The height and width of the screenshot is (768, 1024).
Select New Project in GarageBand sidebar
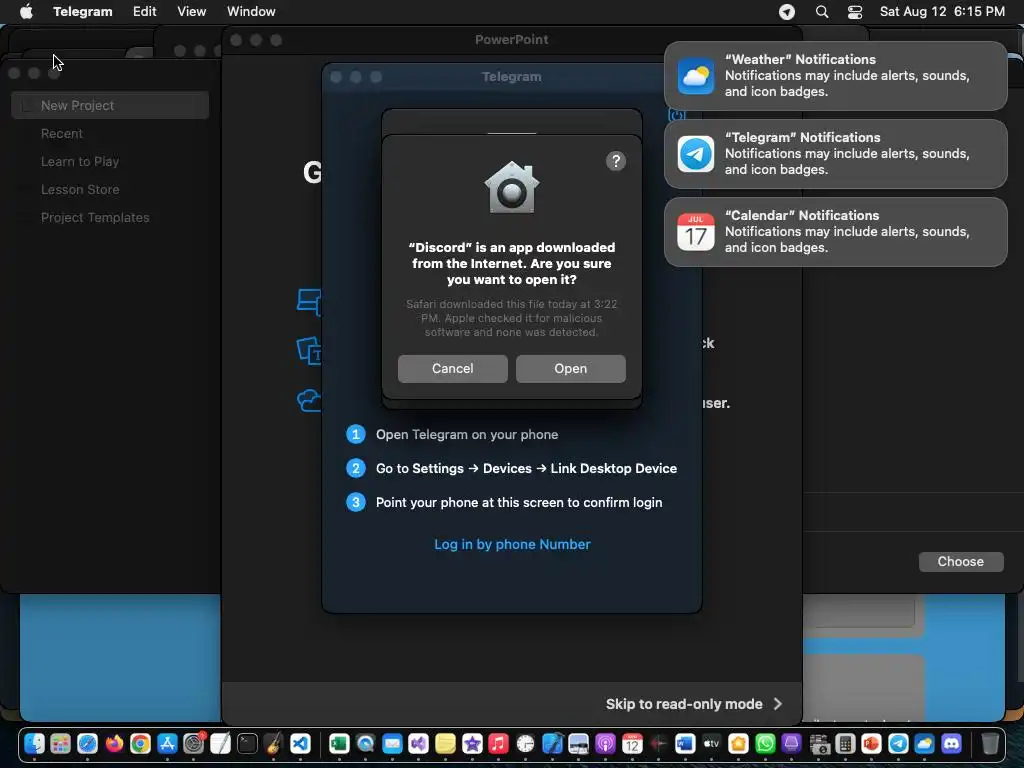[110, 105]
